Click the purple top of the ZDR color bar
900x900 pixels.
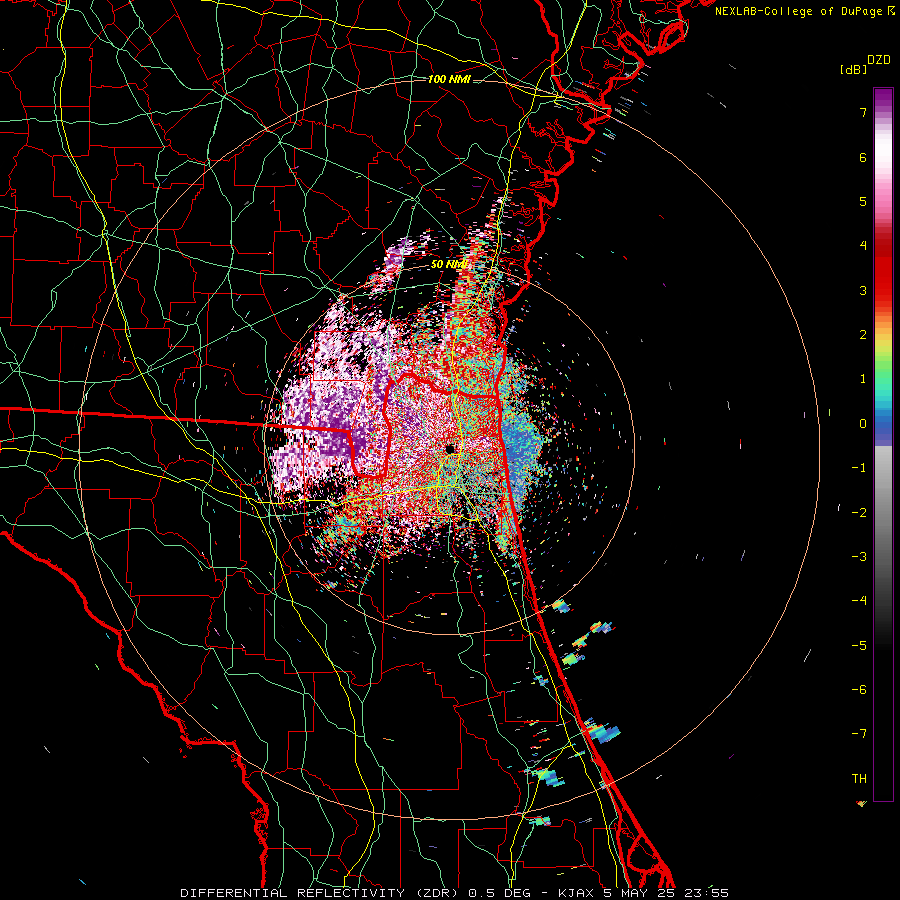883,98
